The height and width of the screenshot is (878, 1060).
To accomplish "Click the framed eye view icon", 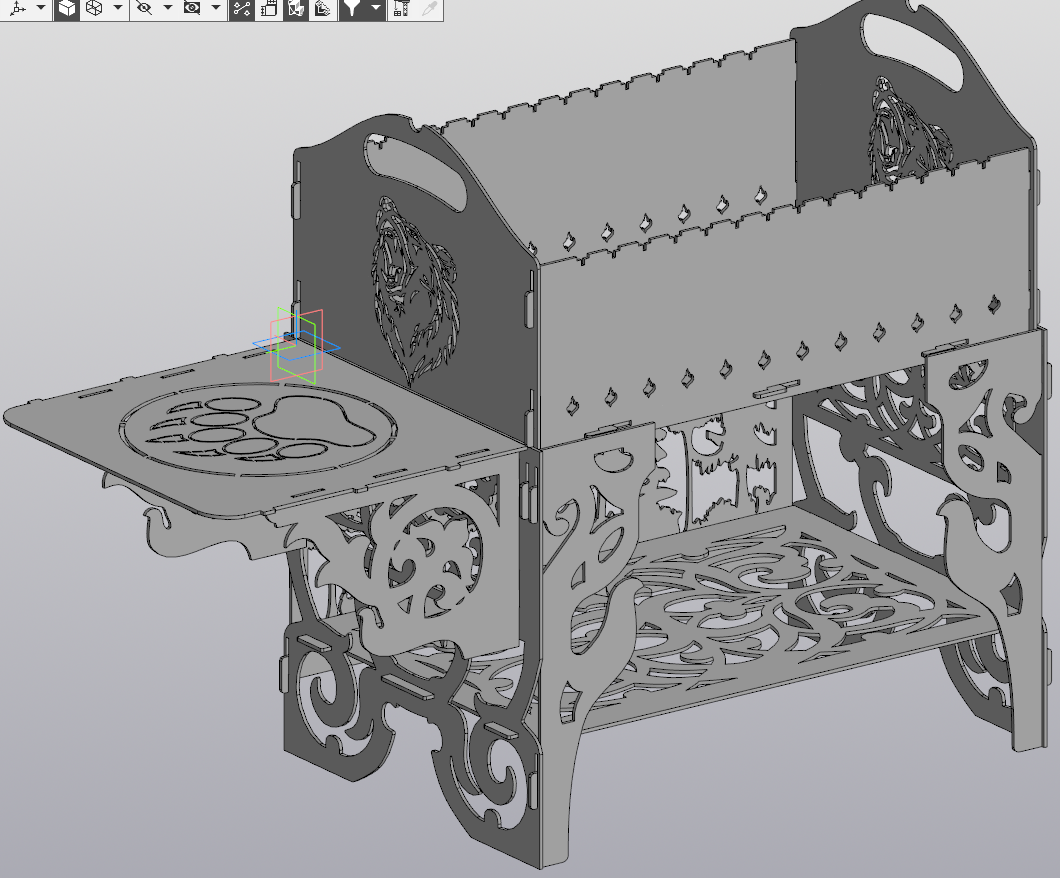I will pyautogui.click(x=192, y=8).
